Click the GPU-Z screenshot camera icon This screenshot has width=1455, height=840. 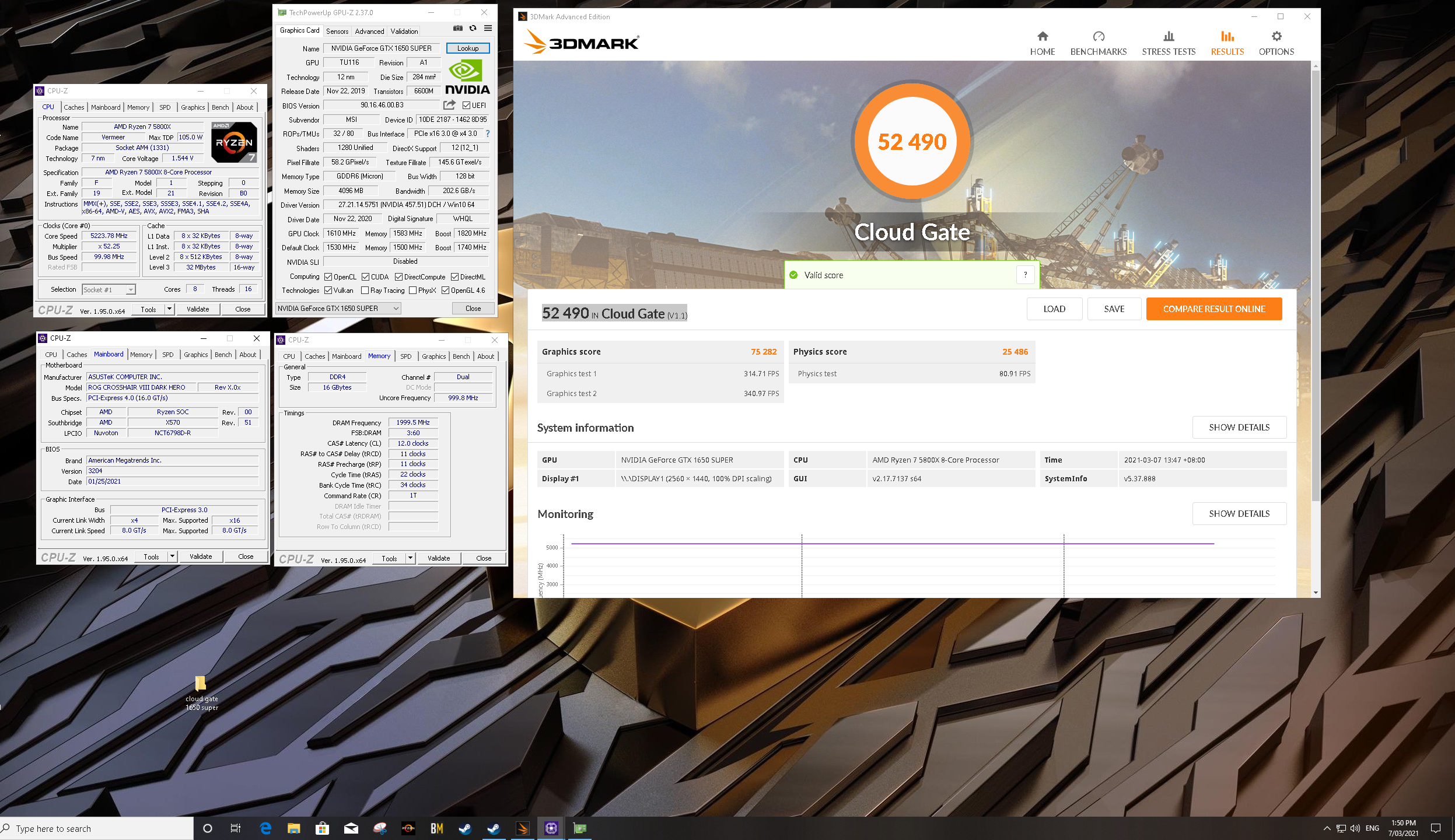458,28
